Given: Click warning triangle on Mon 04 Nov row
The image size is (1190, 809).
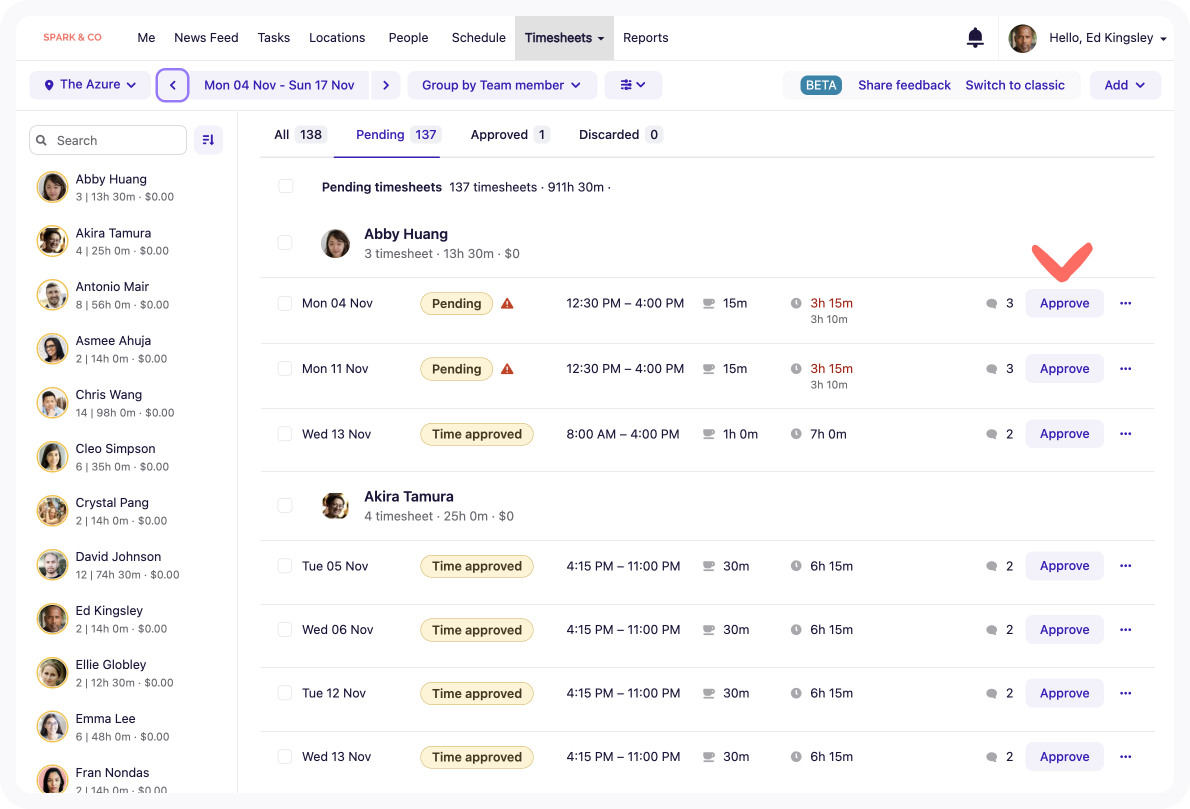Looking at the screenshot, I should 508,304.
